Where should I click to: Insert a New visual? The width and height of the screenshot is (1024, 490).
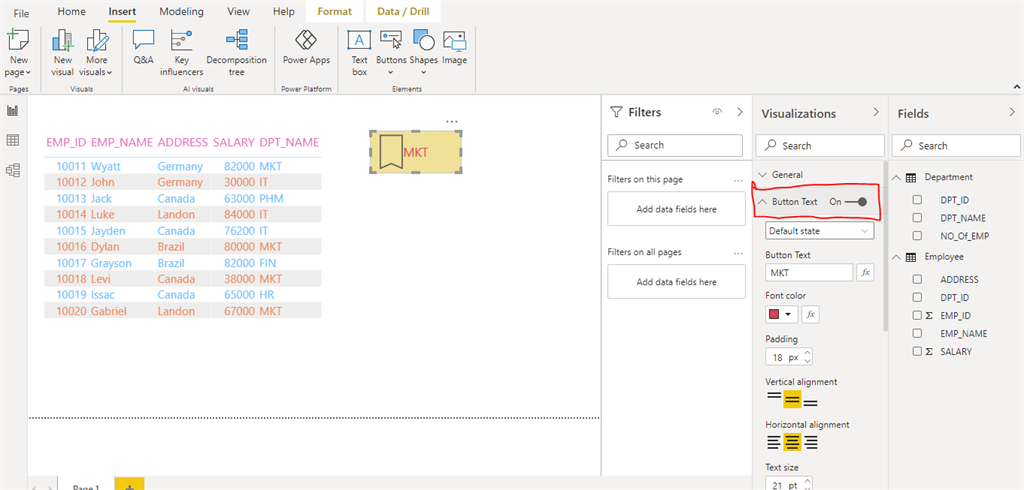63,53
